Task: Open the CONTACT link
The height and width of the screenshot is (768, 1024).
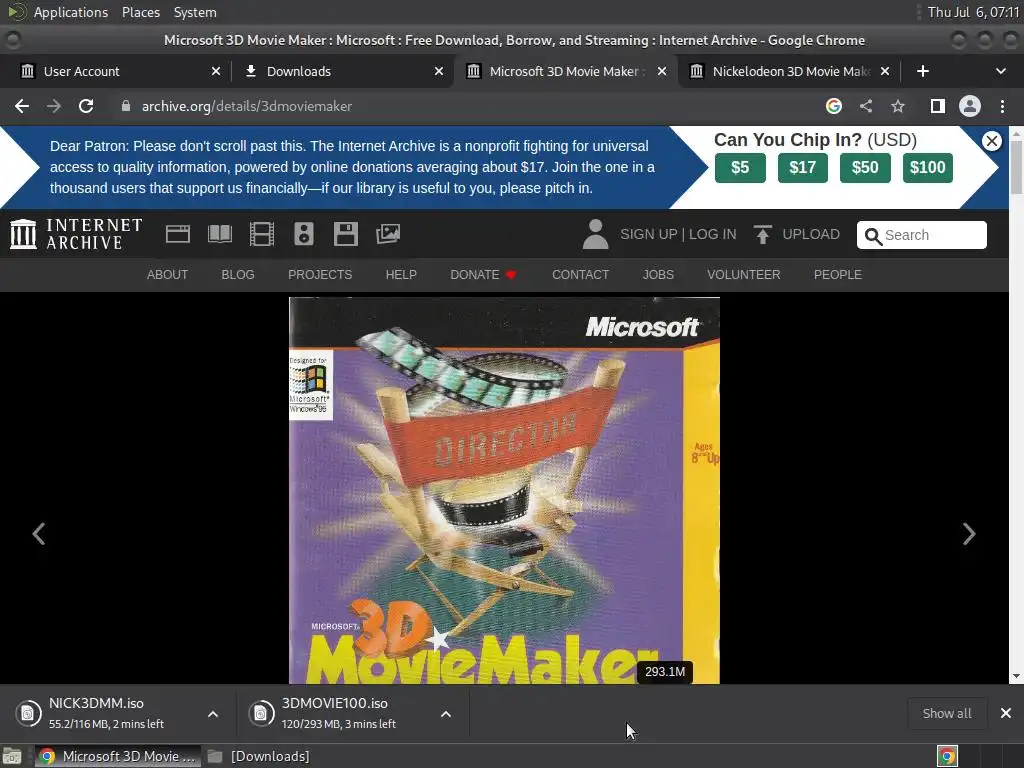Action: (x=581, y=275)
